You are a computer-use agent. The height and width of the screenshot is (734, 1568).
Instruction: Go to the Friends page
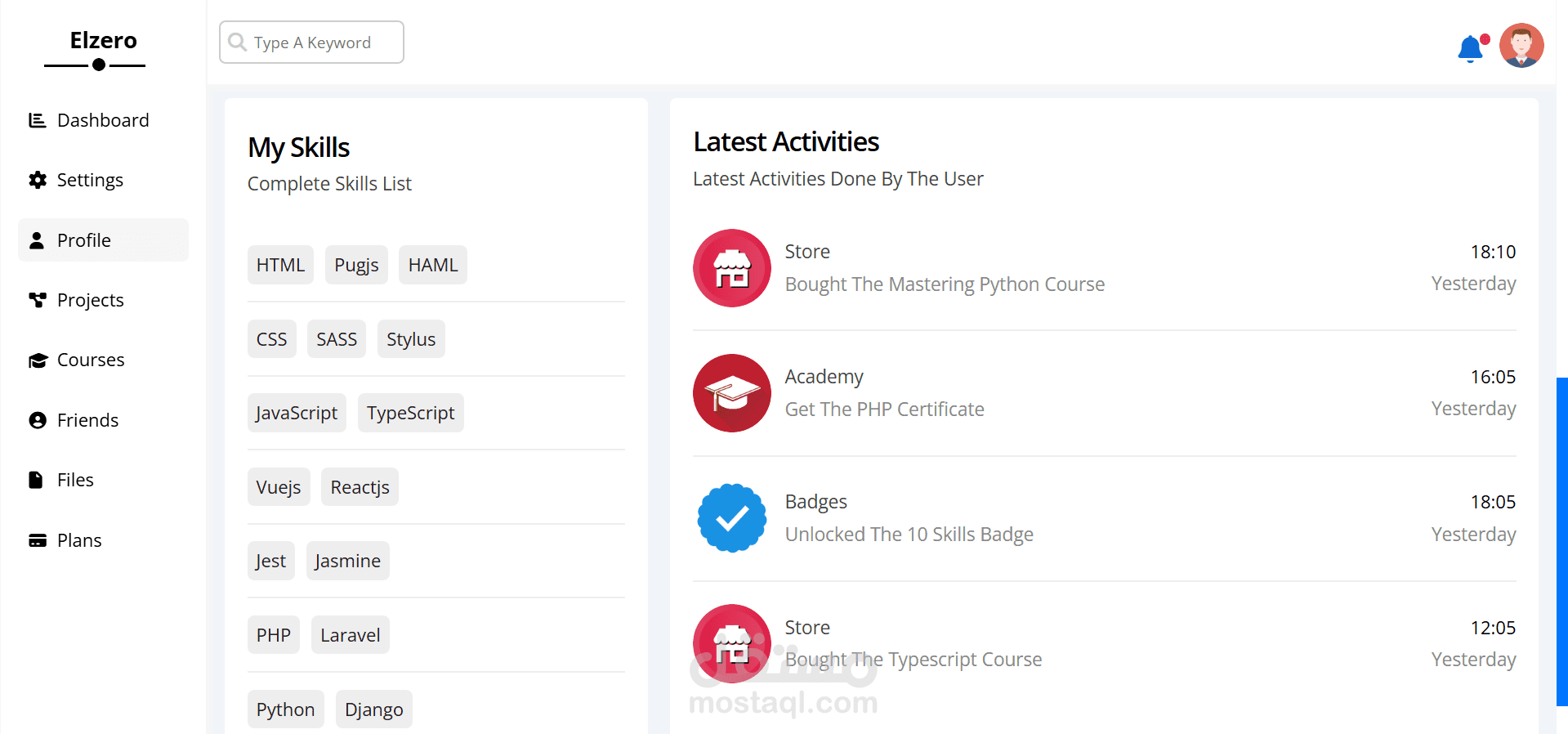87,420
